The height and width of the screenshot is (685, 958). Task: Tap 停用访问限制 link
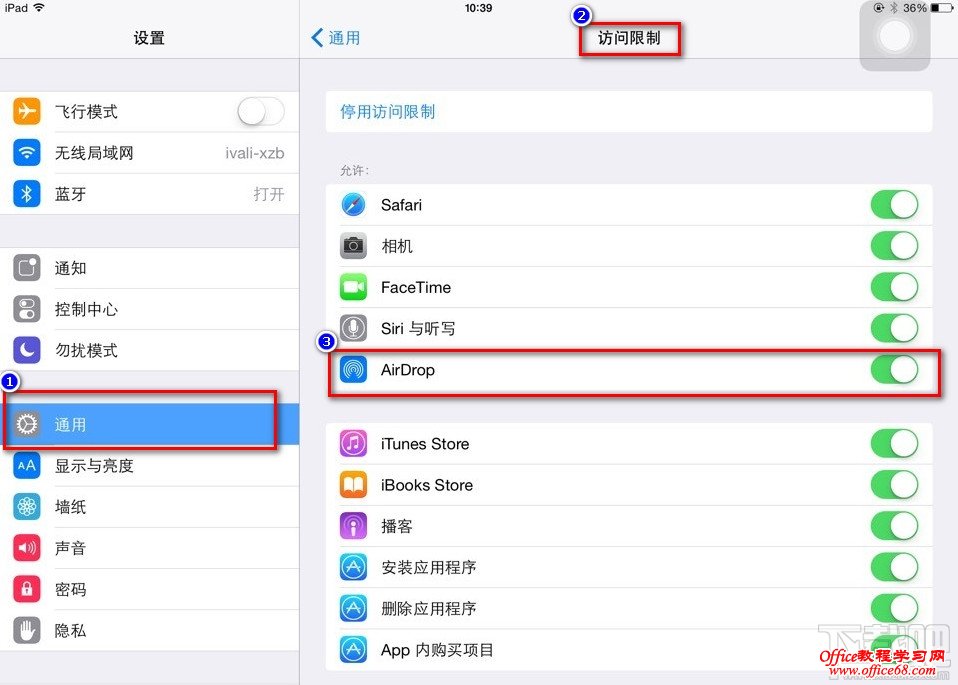[x=387, y=112]
